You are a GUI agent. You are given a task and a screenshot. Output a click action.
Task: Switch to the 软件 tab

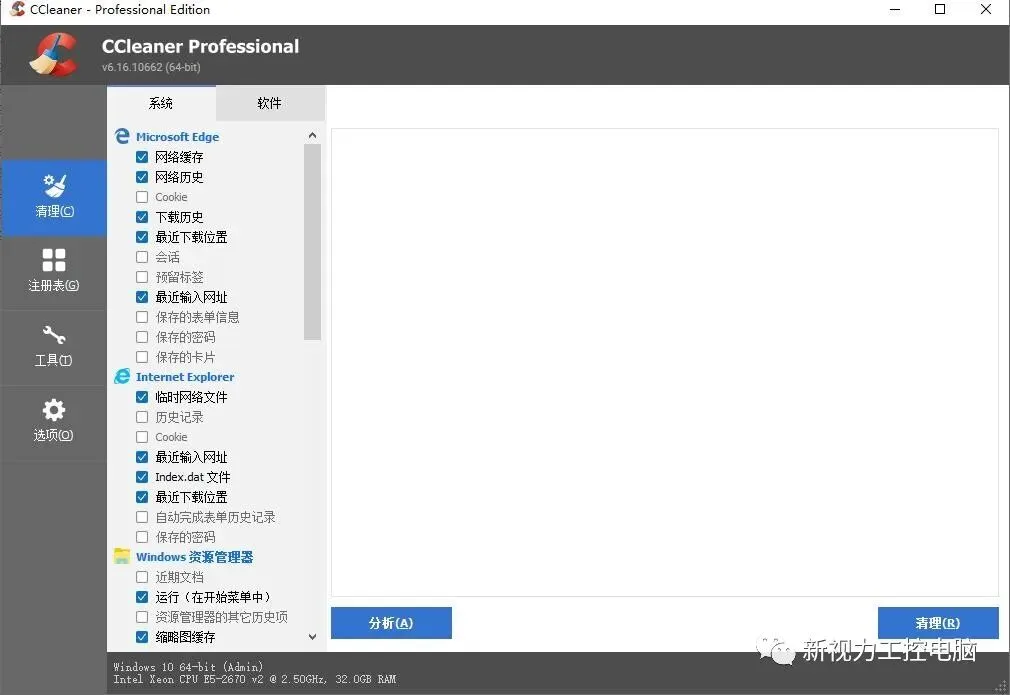click(270, 103)
